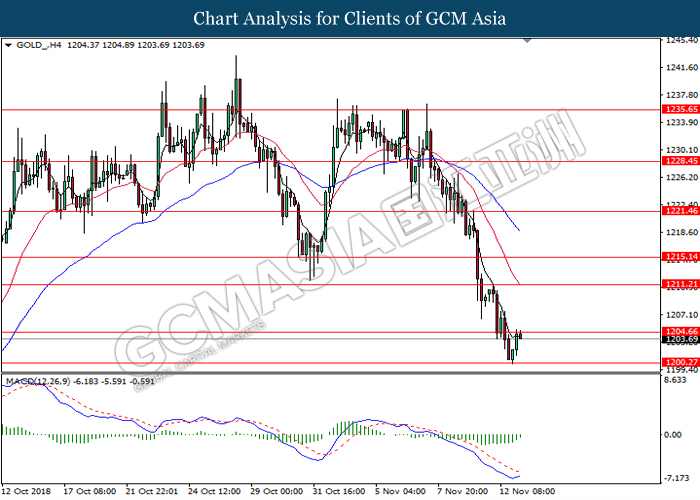
Task: Select the GOLD_,H4 symbol label
Action: (39, 45)
